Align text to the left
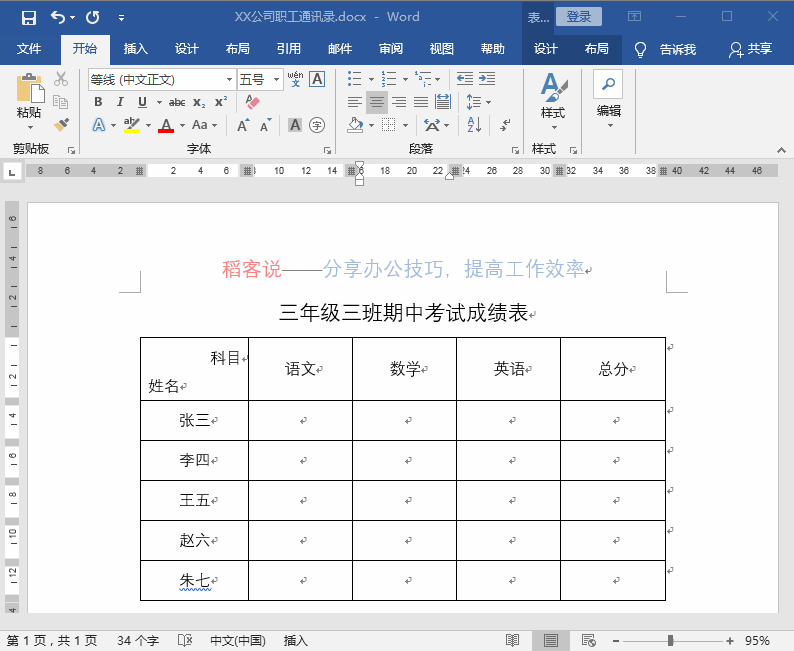This screenshot has height=651, width=794. pyautogui.click(x=354, y=102)
